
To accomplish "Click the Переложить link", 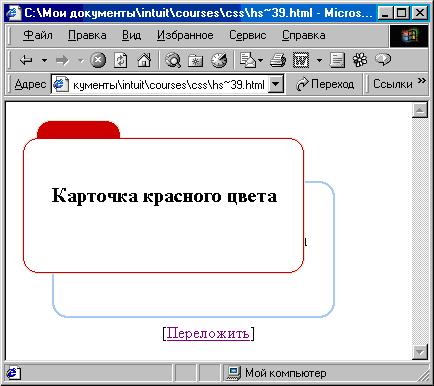I will [x=208, y=333].
